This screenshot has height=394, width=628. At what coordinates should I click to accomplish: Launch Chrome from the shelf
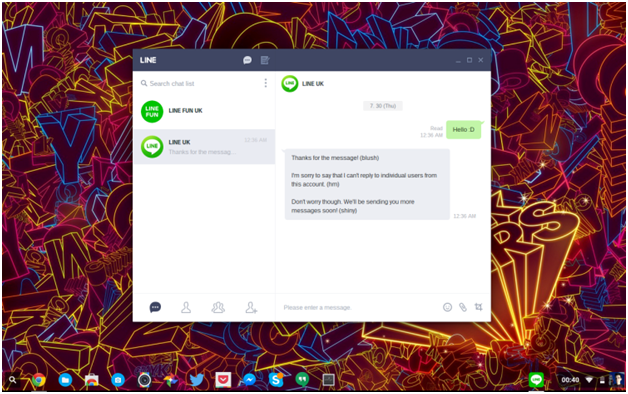point(39,380)
